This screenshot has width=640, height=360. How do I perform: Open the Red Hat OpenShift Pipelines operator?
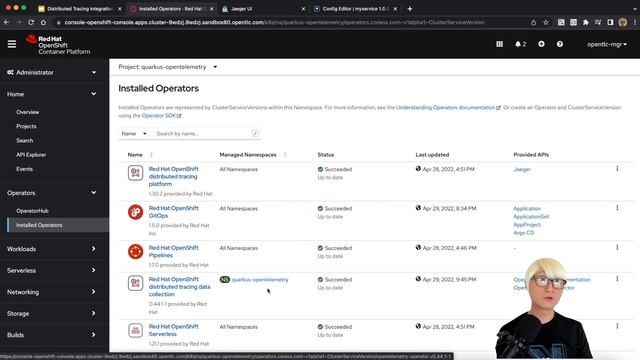coord(173,251)
